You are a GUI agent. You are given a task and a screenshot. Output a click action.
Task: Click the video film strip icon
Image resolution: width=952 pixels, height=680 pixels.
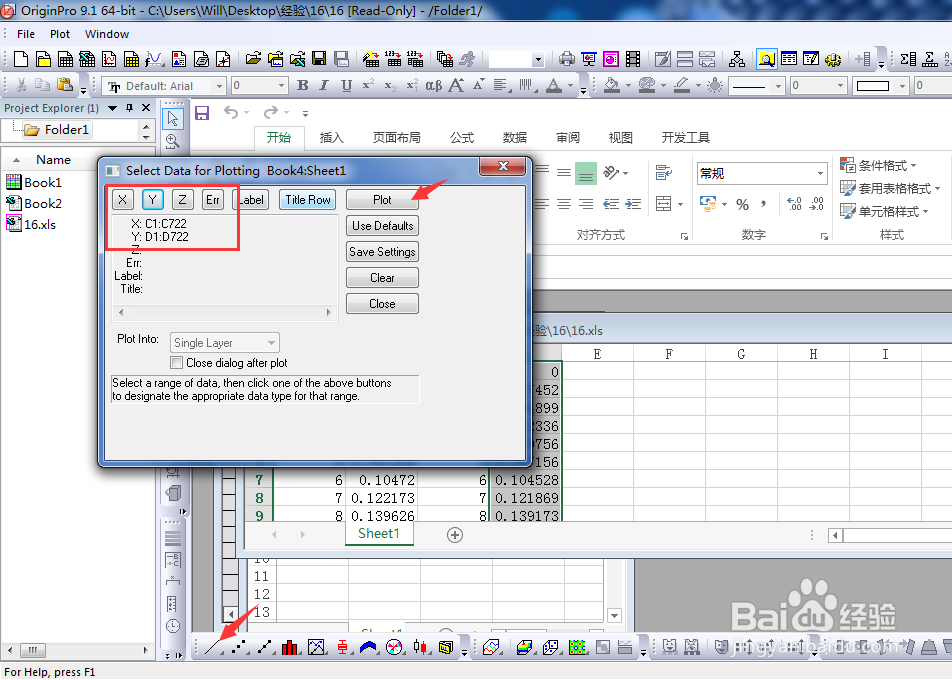(633, 59)
